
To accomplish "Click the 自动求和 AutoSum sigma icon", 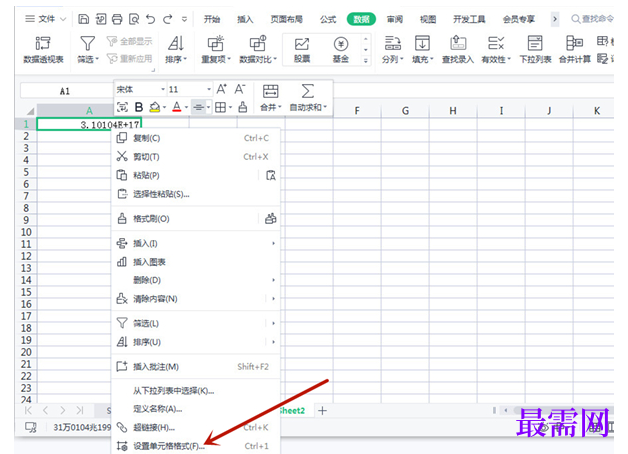I will pyautogui.click(x=307, y=91).
